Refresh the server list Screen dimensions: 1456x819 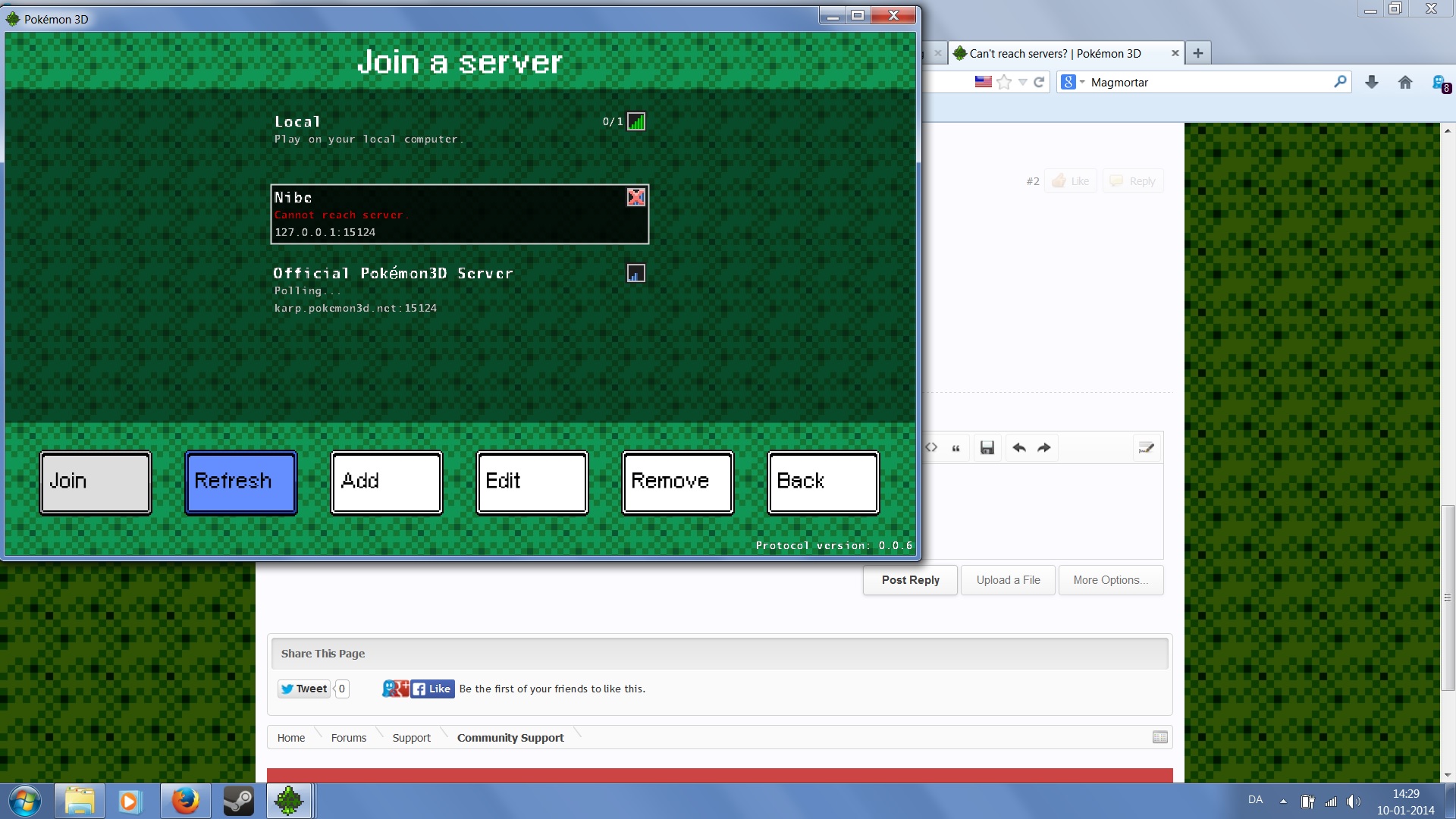[x=241, y=482]
